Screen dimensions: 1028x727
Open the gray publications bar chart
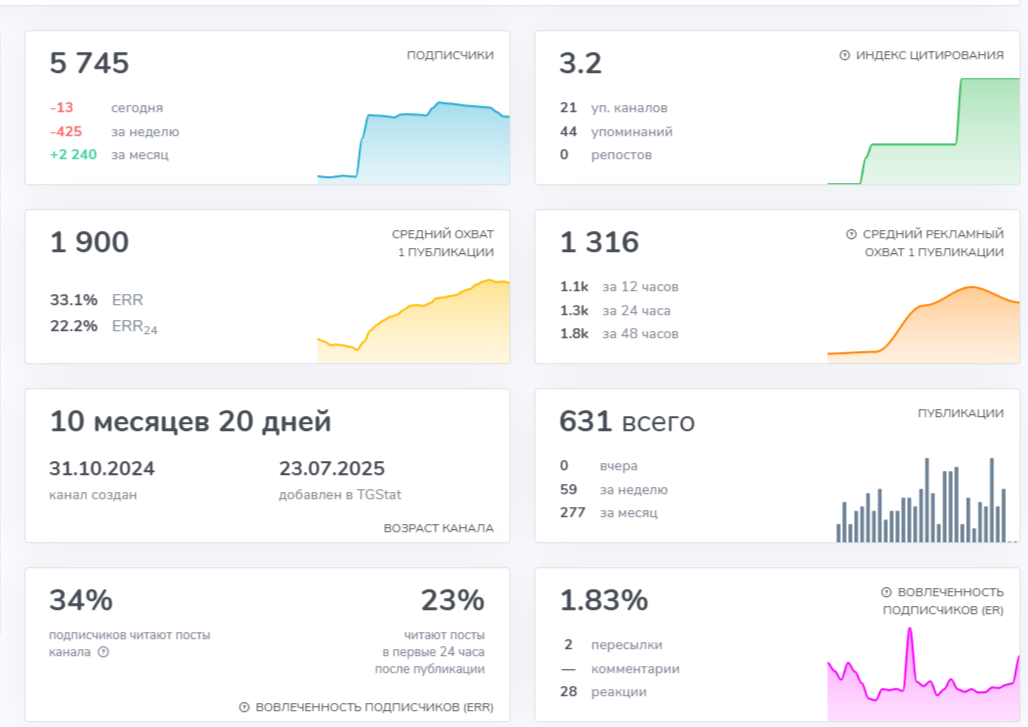click(x=923, y=502)
